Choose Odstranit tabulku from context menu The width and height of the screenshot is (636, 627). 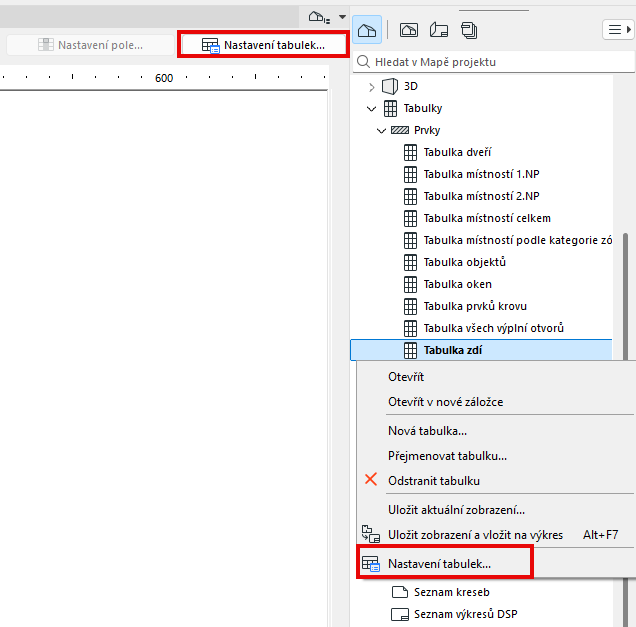434,481
